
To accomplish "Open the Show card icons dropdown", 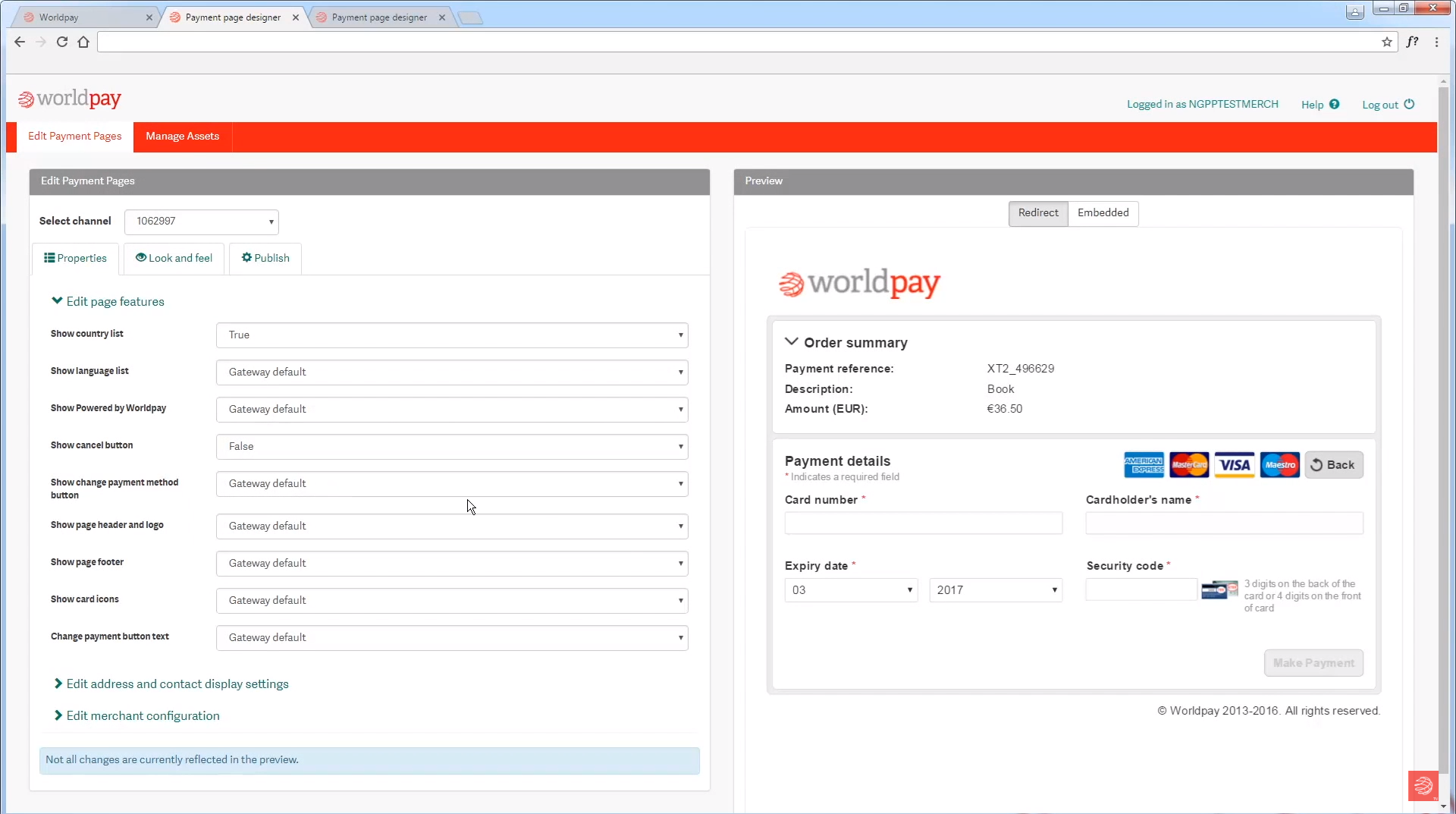I will coord(452,601).
